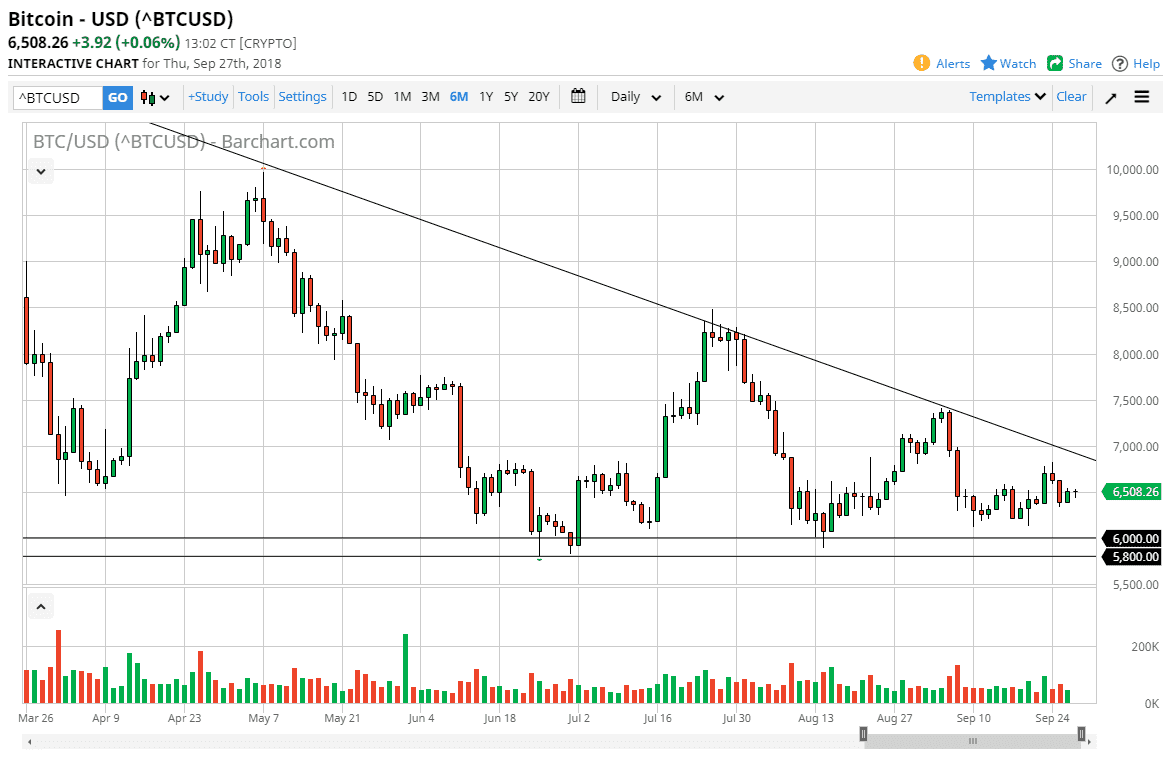
Task: Click the ^BTCUSD symbol input field
Action: tap(55, 97)
